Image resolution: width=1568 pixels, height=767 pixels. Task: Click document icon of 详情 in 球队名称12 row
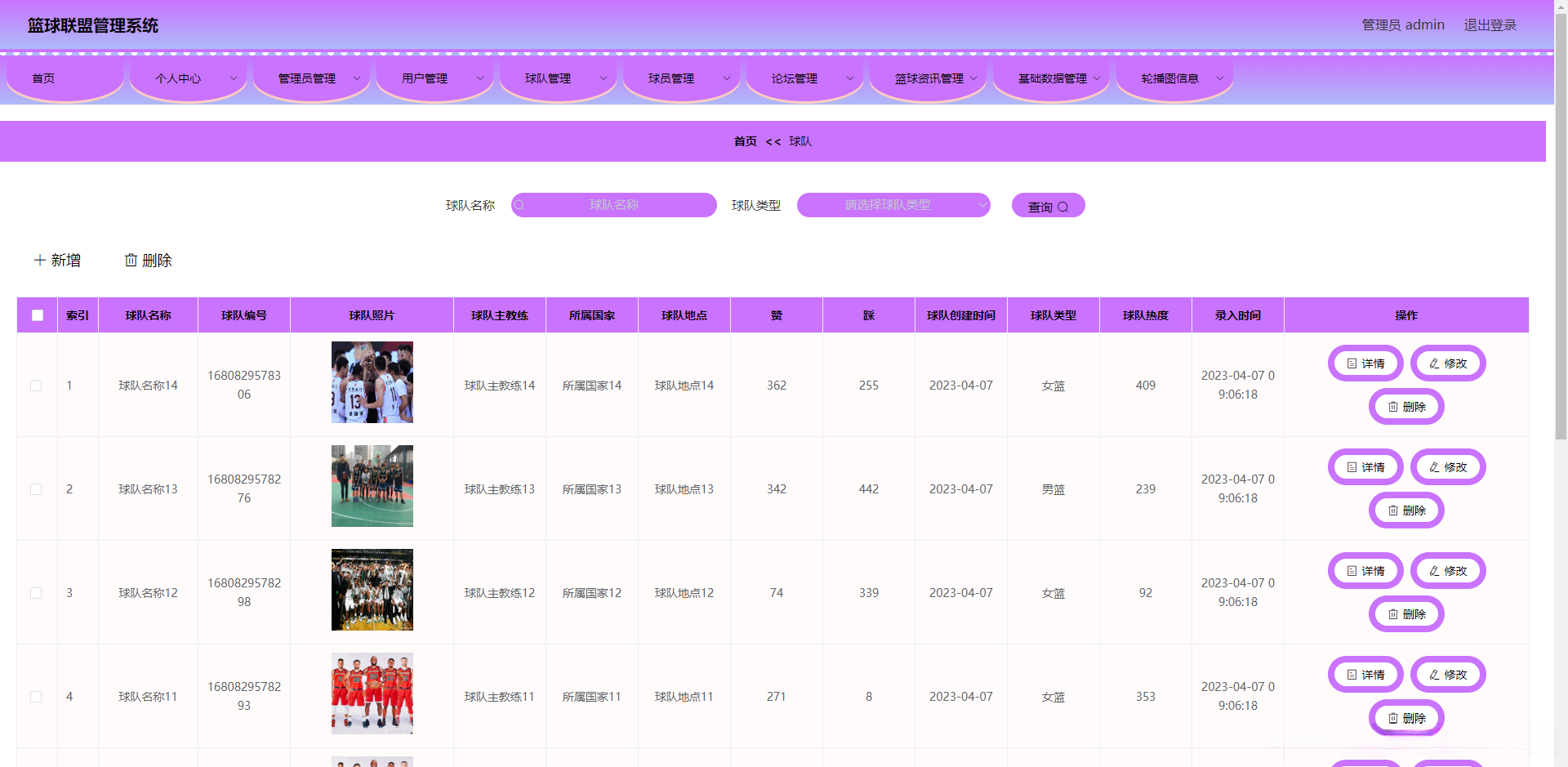tap(1352, 571)
